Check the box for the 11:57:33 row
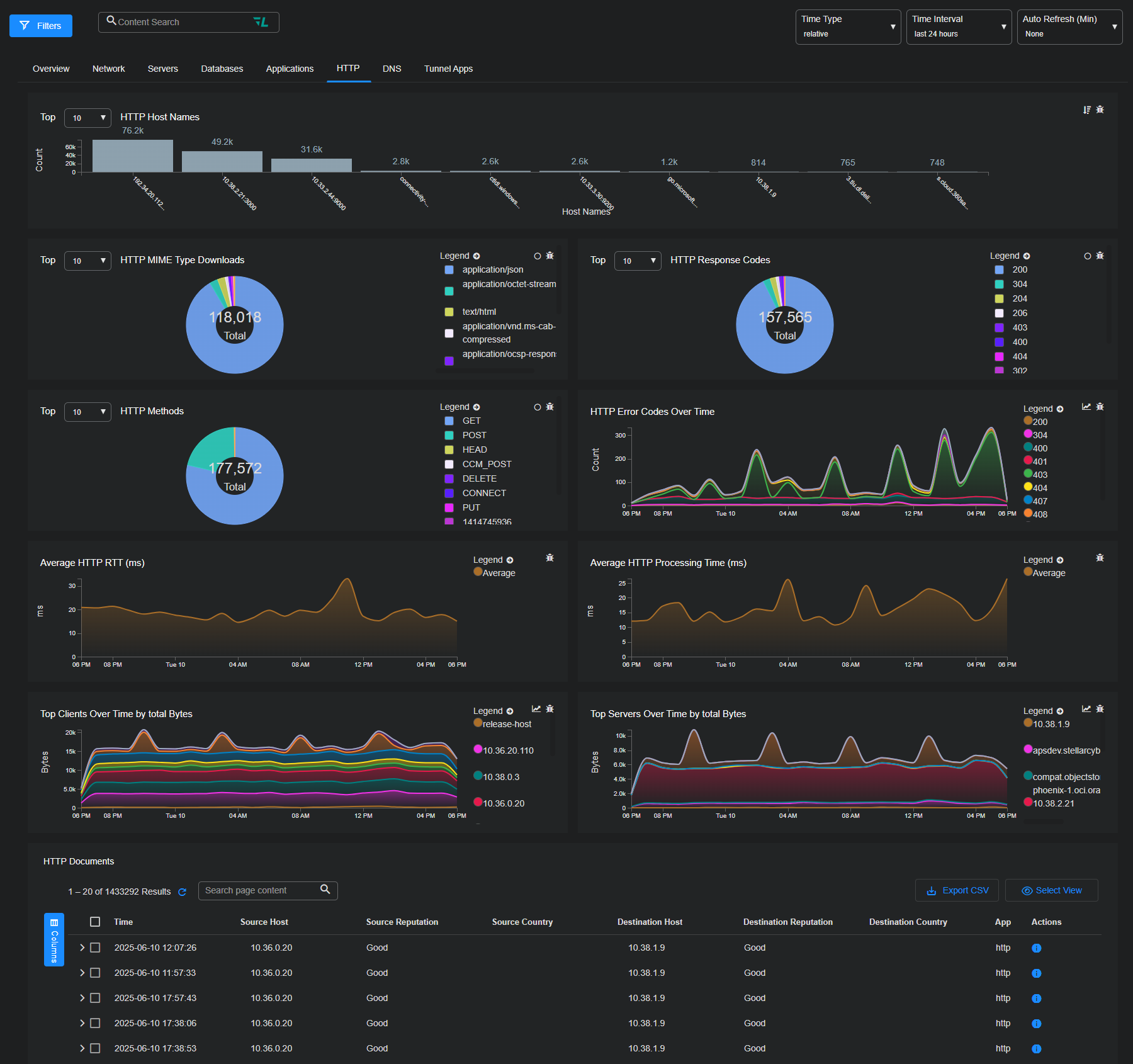Image resolution: width=1133 pixels, height=1064 pixels. [95, 973]
